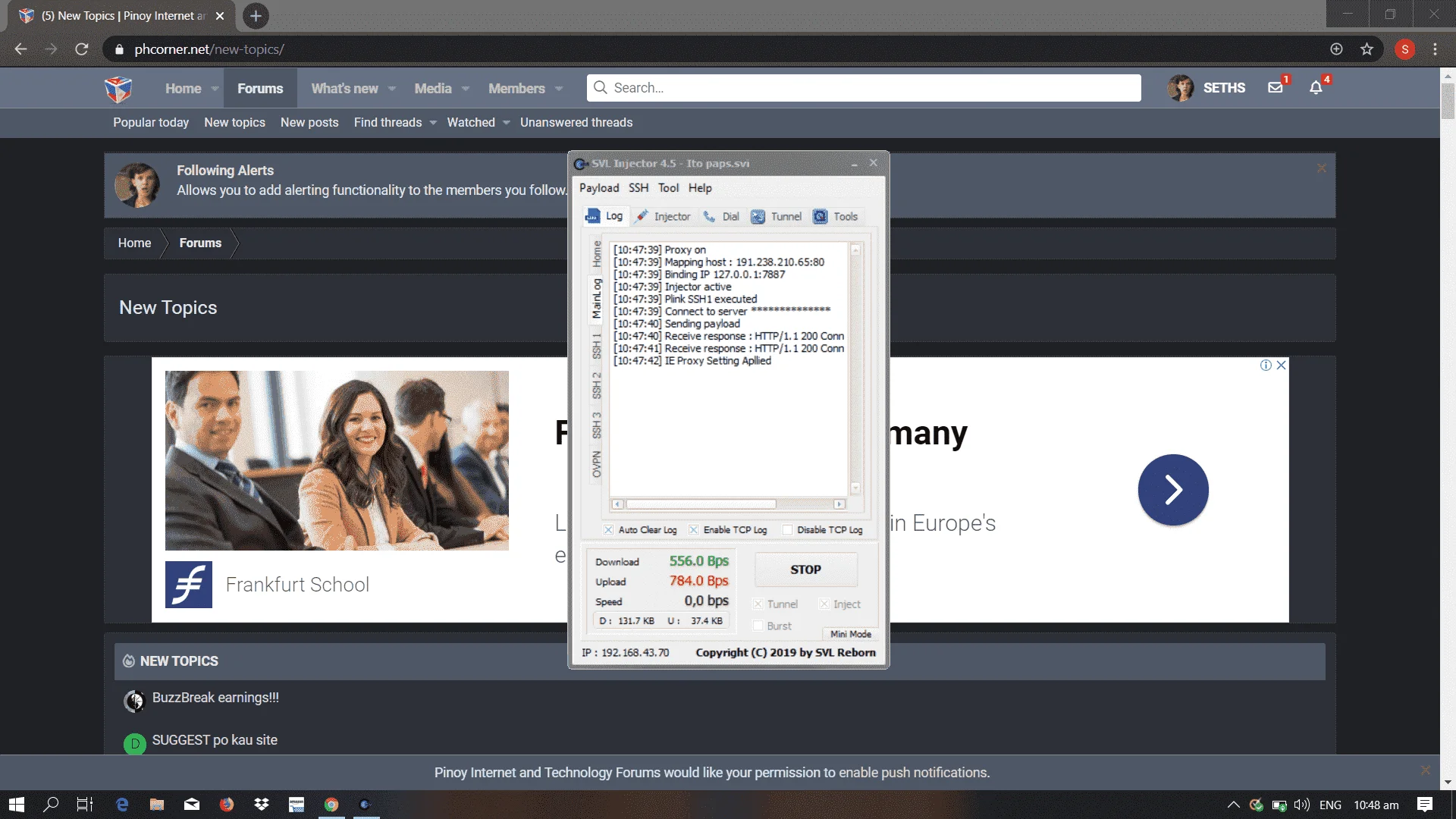Click the log's scroll-down arrow
Image resolution: width=1456 pixels, height=819 pixels.
coord(855,488)
